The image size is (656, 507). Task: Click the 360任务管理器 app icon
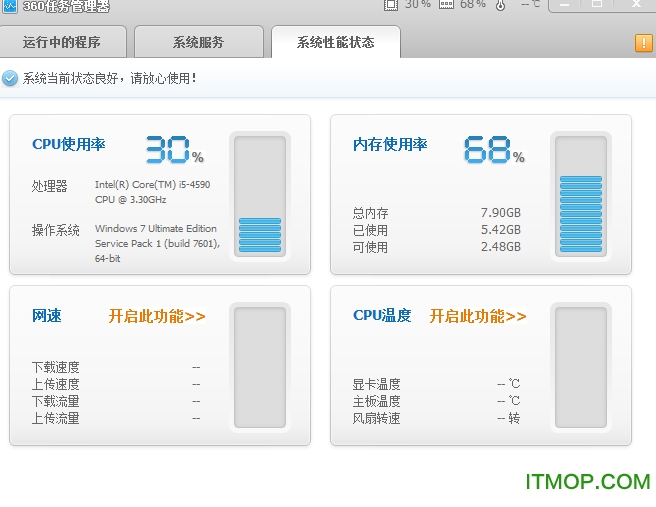10,6
